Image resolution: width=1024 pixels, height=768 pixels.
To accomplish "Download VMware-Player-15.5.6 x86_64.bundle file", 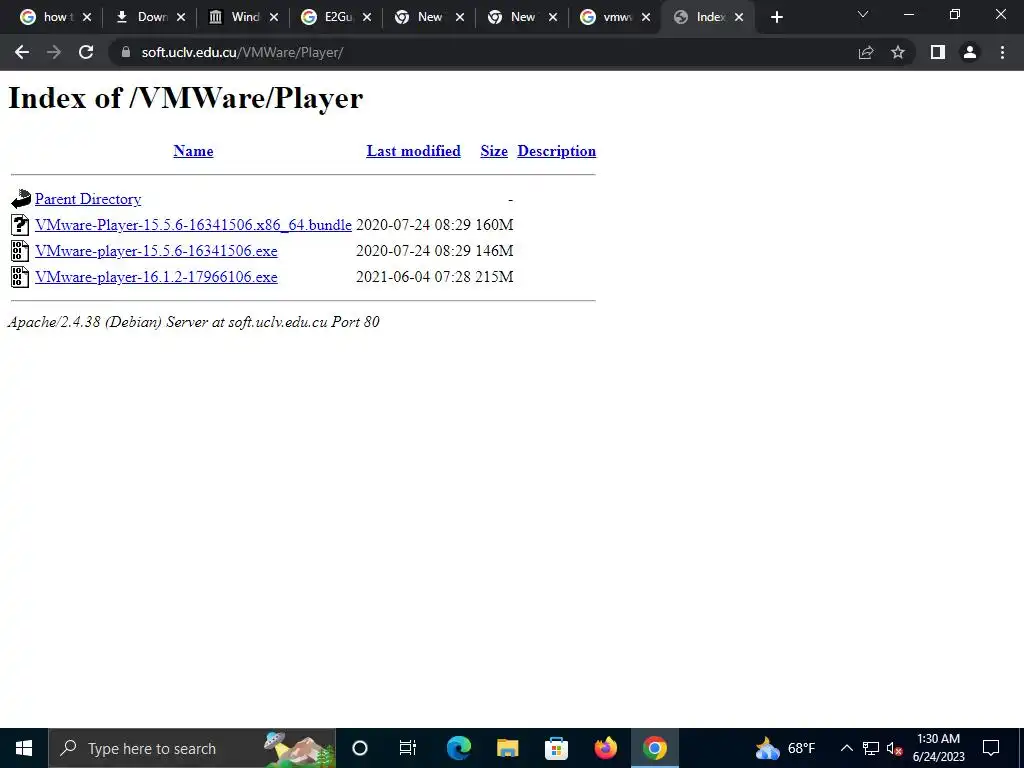I will pyautogui.click(x=193, y=225).
